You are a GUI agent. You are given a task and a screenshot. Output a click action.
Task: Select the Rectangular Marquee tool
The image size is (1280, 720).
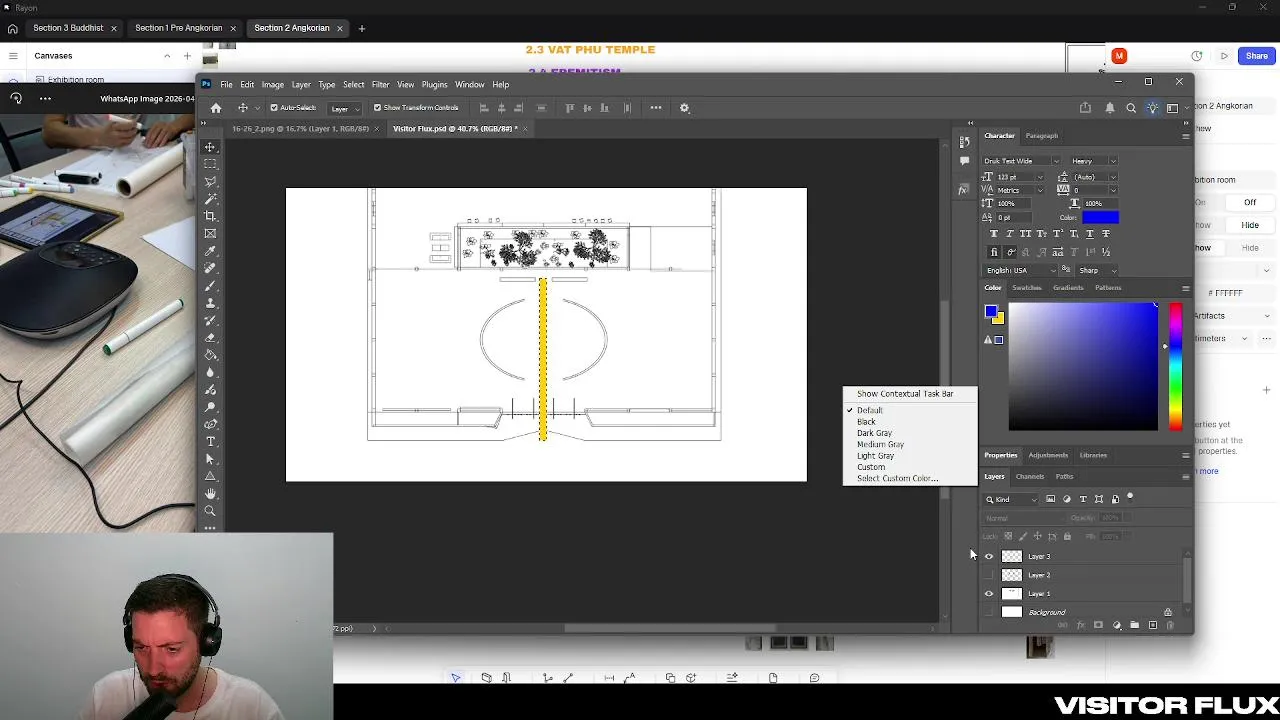coord(210,164)
